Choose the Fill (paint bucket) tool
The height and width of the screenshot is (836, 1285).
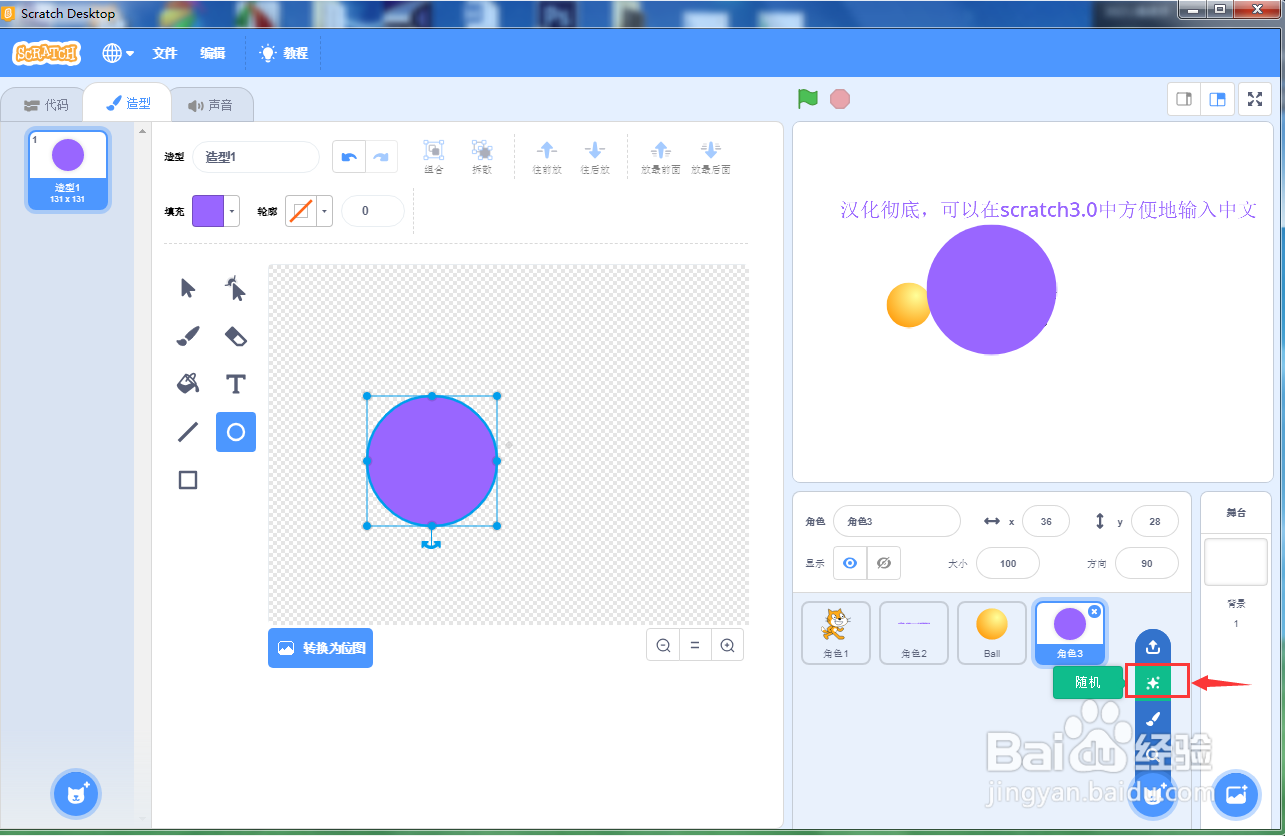187,384
